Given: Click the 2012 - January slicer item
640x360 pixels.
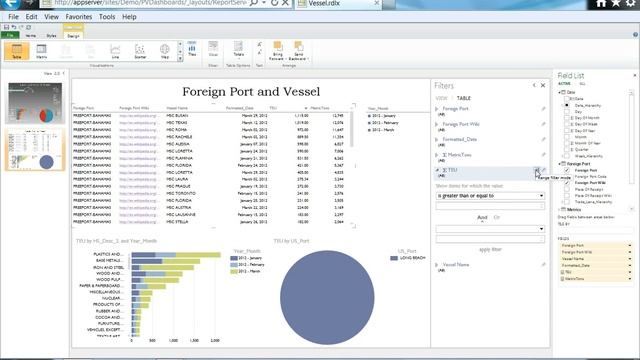Looking at the screenshot, I should pyautogui.click(x=382, y=116).
